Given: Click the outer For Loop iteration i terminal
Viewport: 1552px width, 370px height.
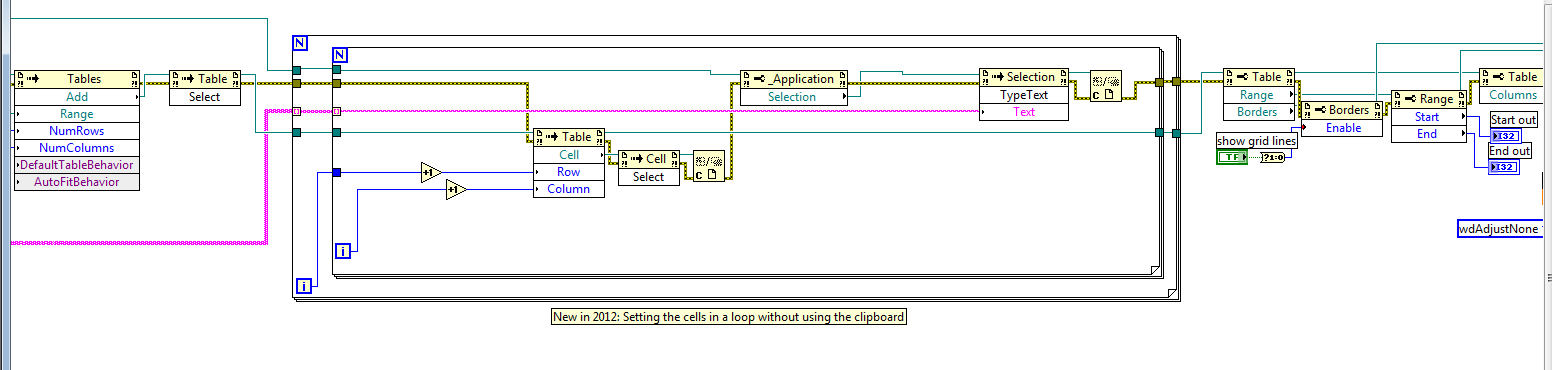Looking at the screenshot, I should (x=304, y=287).
